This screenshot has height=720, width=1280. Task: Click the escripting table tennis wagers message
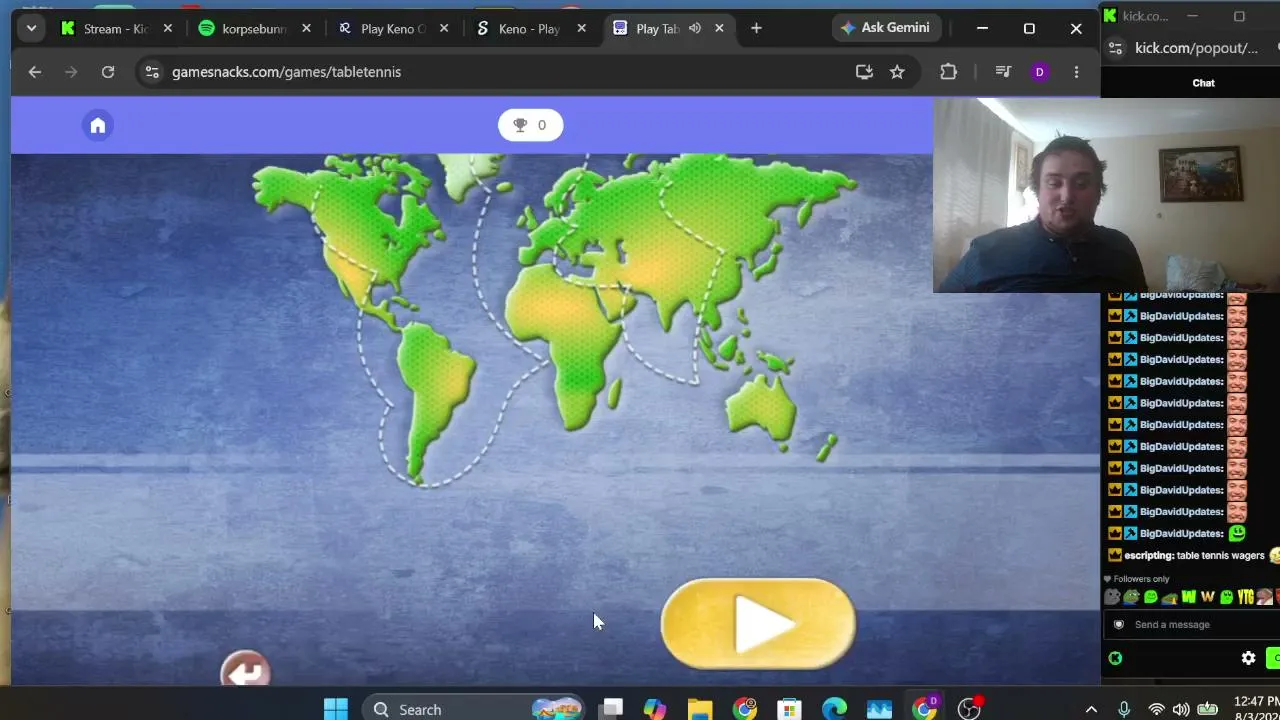click(1195, 555)
